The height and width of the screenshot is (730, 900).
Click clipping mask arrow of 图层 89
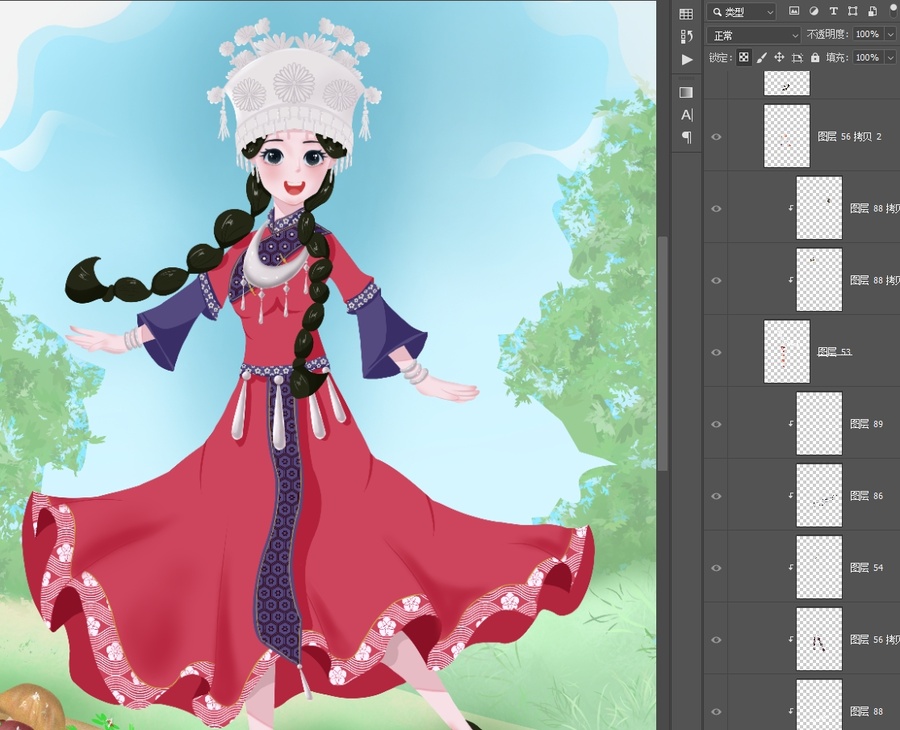pos(790,424)
